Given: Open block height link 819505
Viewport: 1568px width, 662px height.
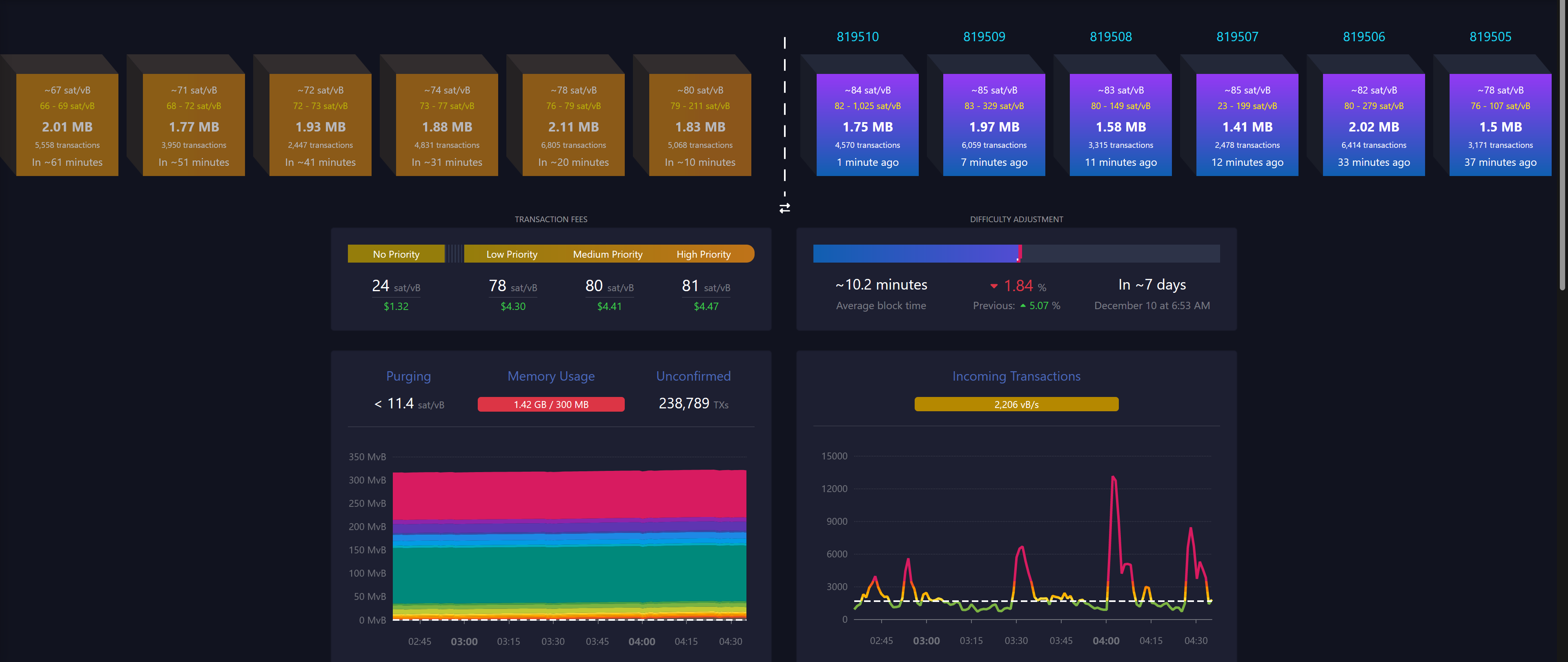Looking at the screenshot, I should pos(1490,36).
